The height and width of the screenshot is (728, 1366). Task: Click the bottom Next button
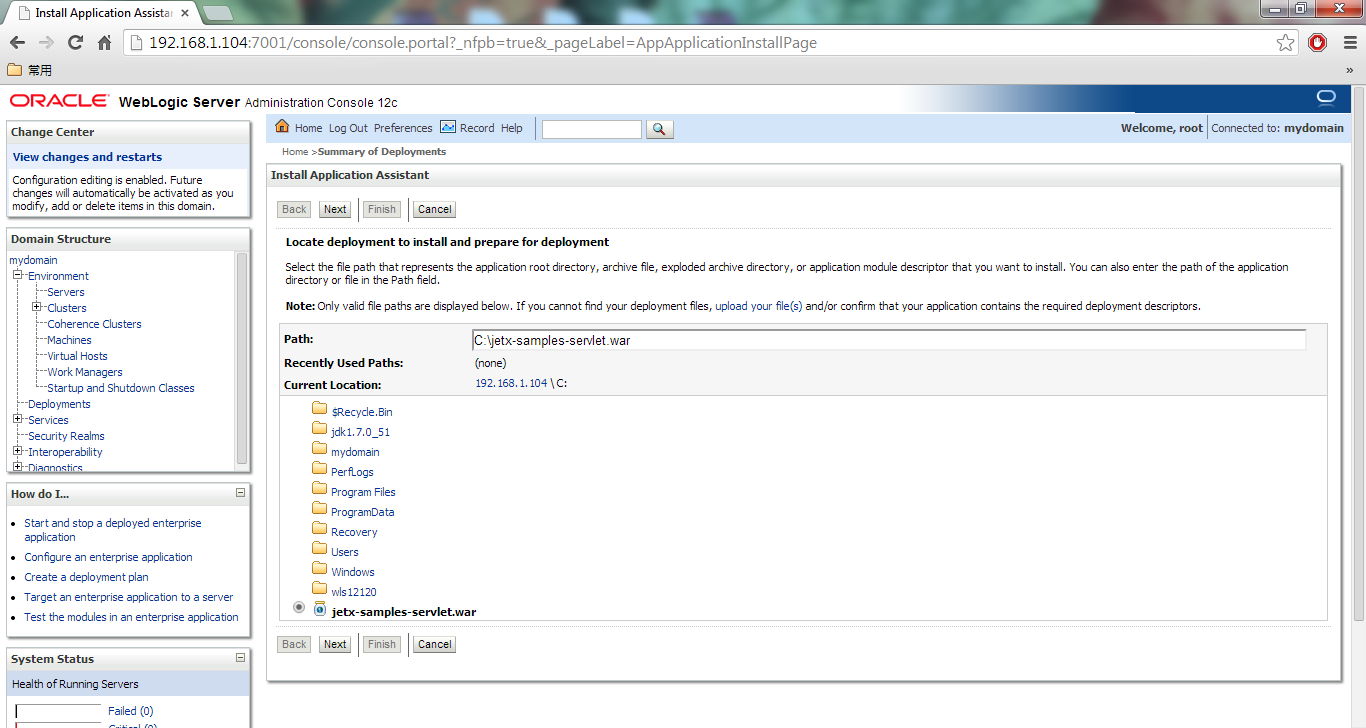(335, 644)
